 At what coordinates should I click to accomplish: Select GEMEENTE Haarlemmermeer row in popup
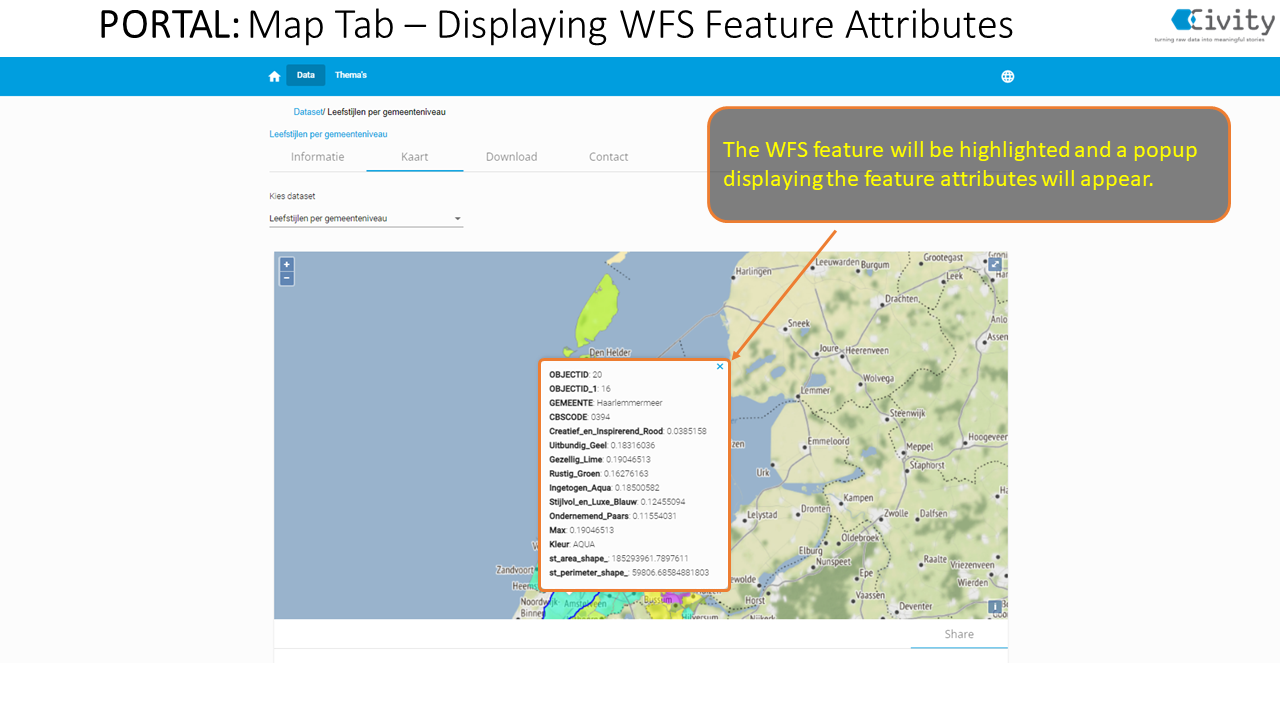coord(606,403)
